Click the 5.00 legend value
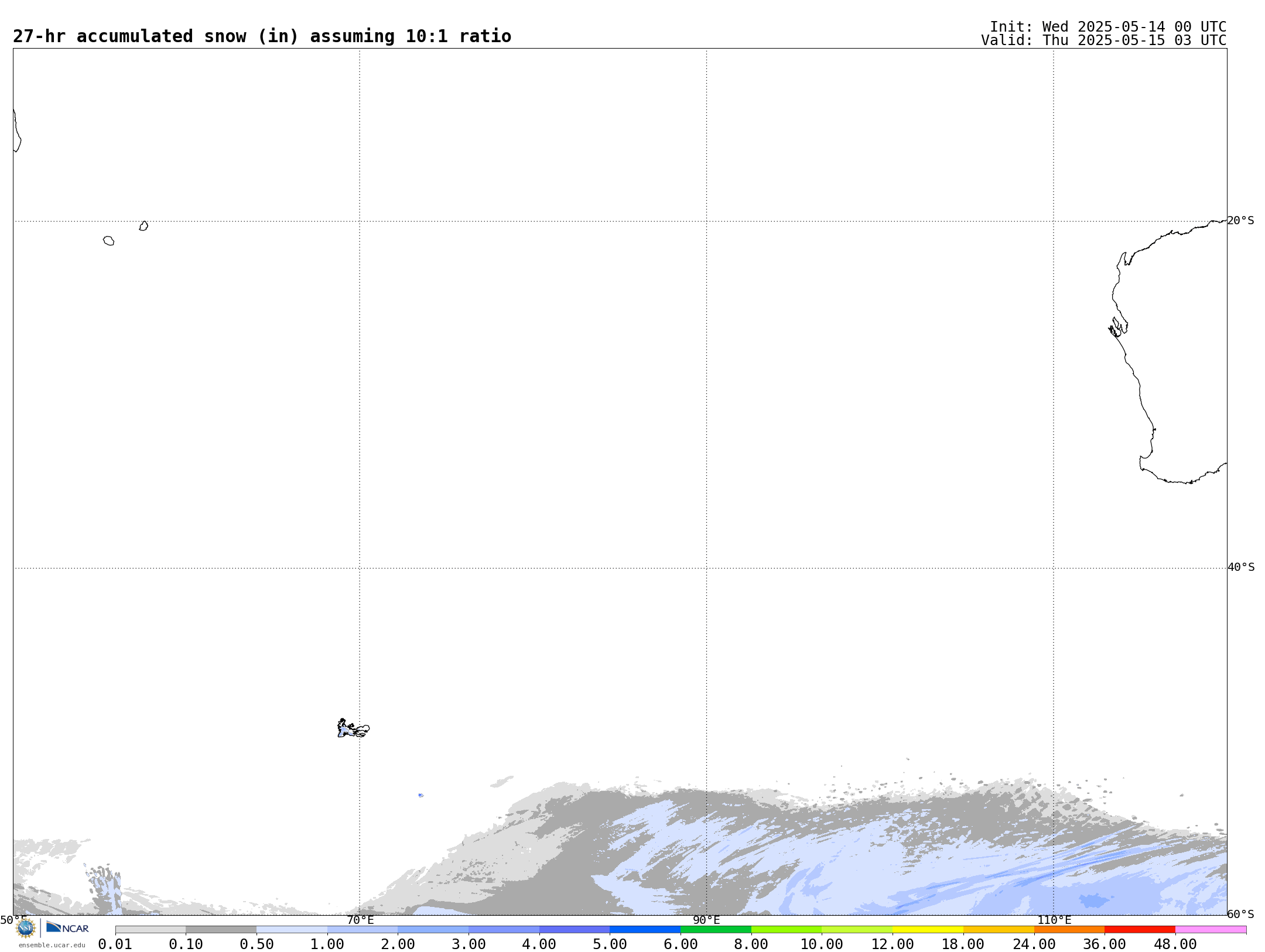 tap(610, 944)
